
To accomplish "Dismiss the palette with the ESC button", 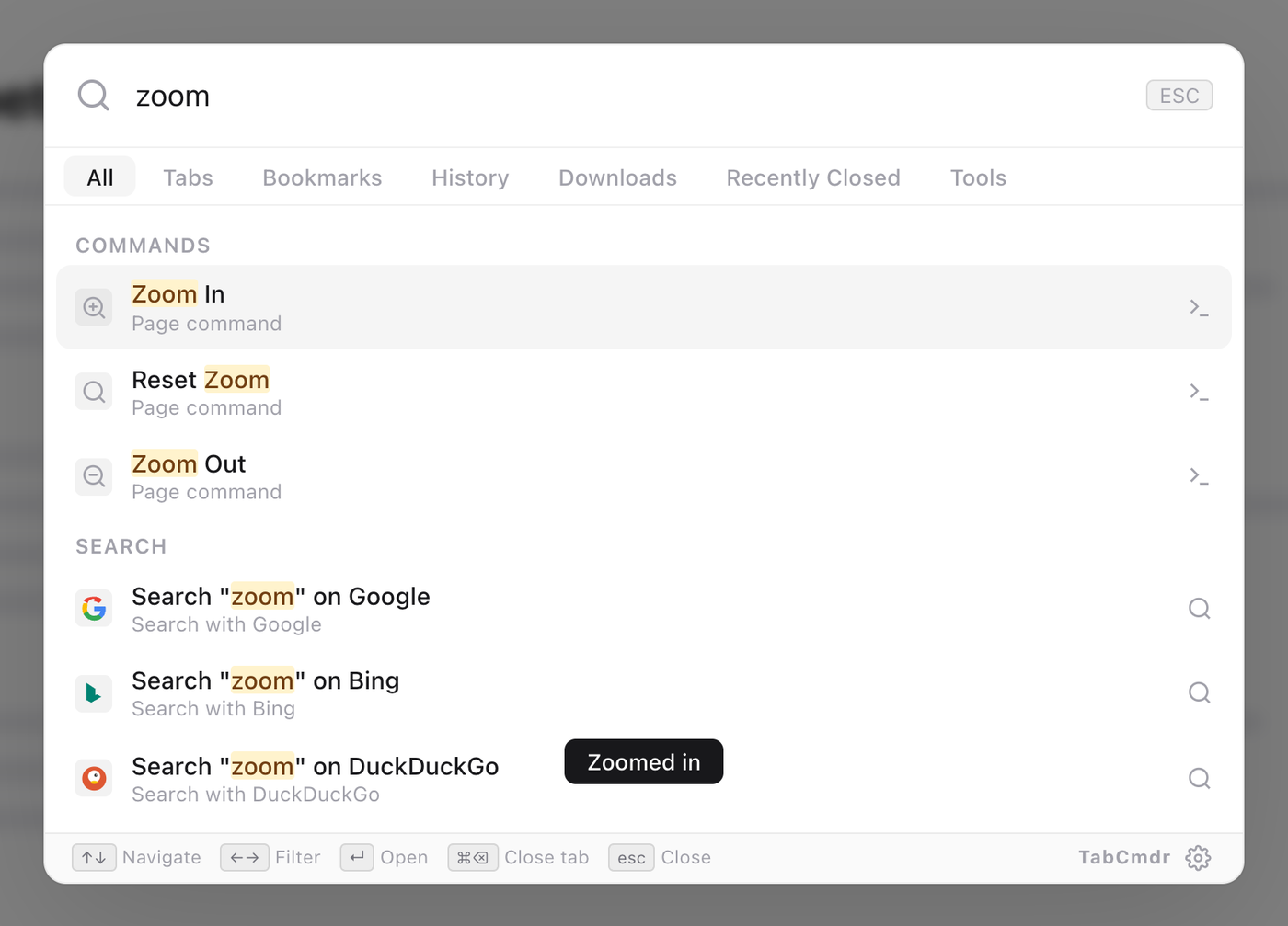I will point(1179,96).
